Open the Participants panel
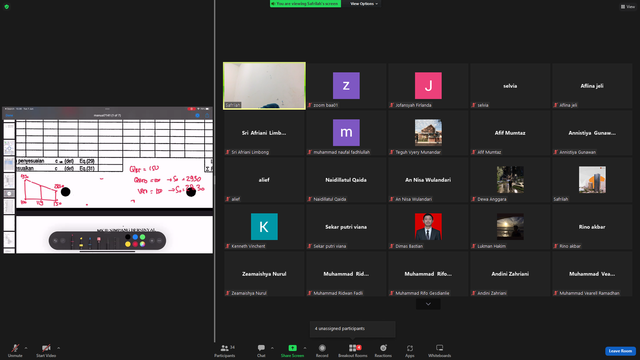 (x=224, y=351)
